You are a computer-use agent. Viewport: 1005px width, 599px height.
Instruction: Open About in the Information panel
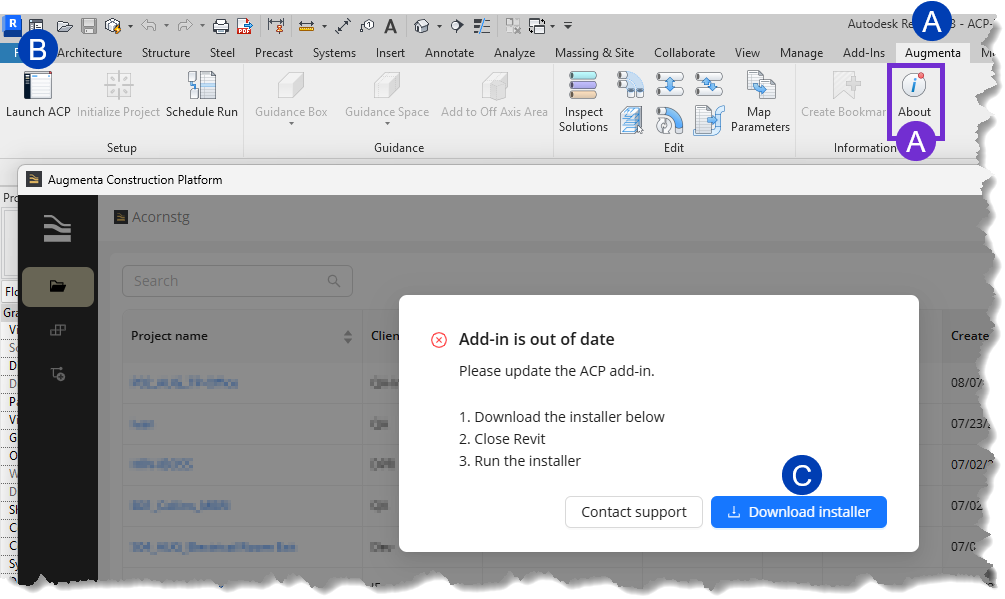tap(914, 95)
